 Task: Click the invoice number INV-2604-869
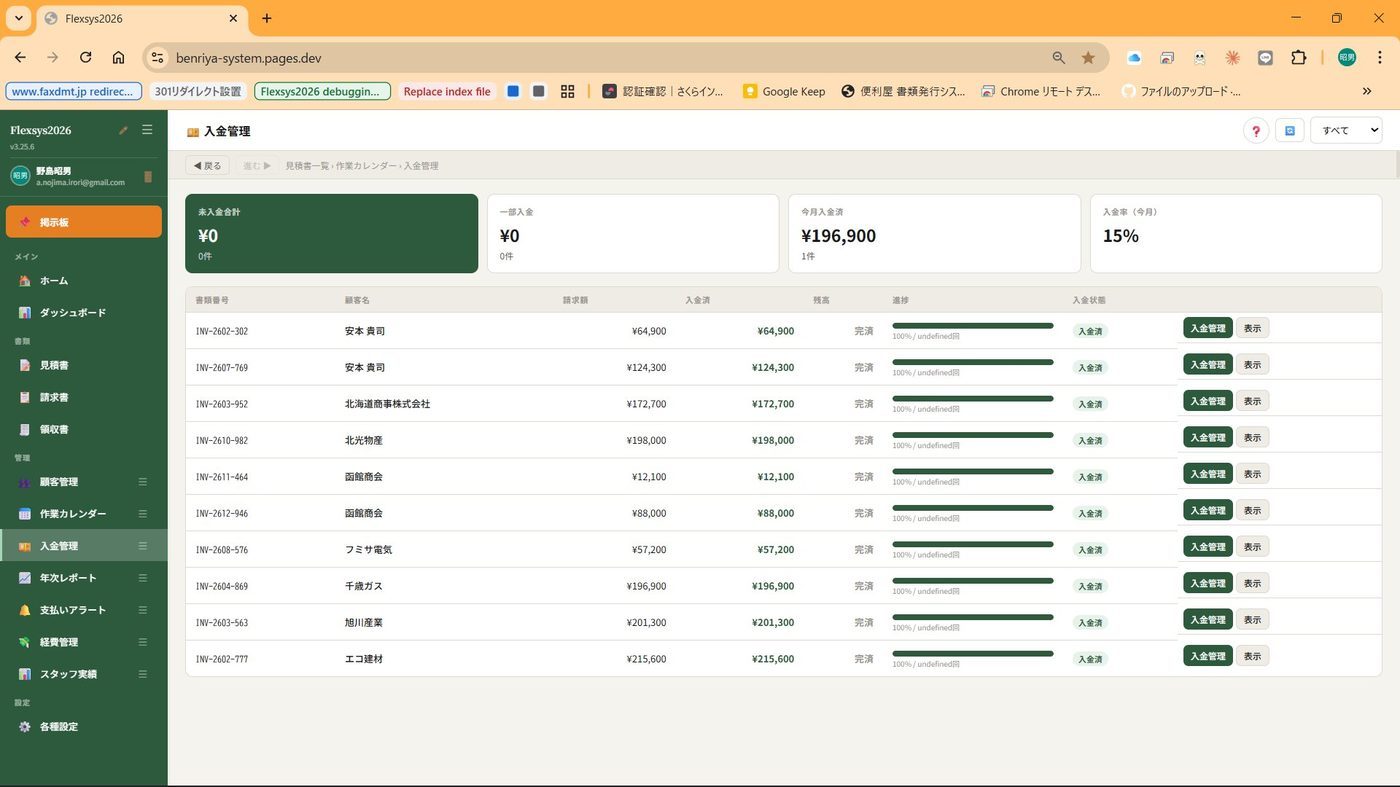(x=222, y=586)
